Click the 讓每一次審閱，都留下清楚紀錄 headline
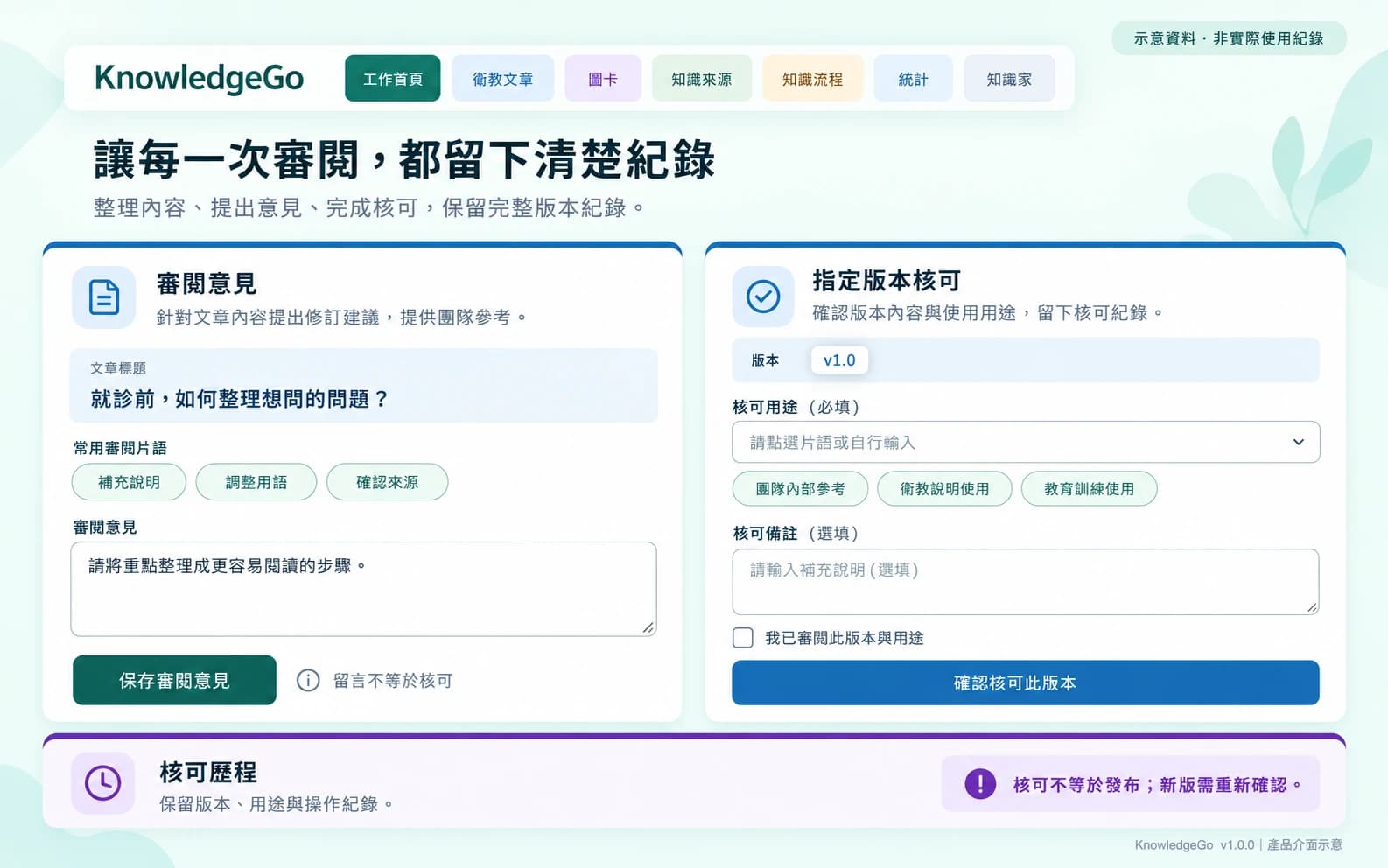1388x868 pixels. 404,160
